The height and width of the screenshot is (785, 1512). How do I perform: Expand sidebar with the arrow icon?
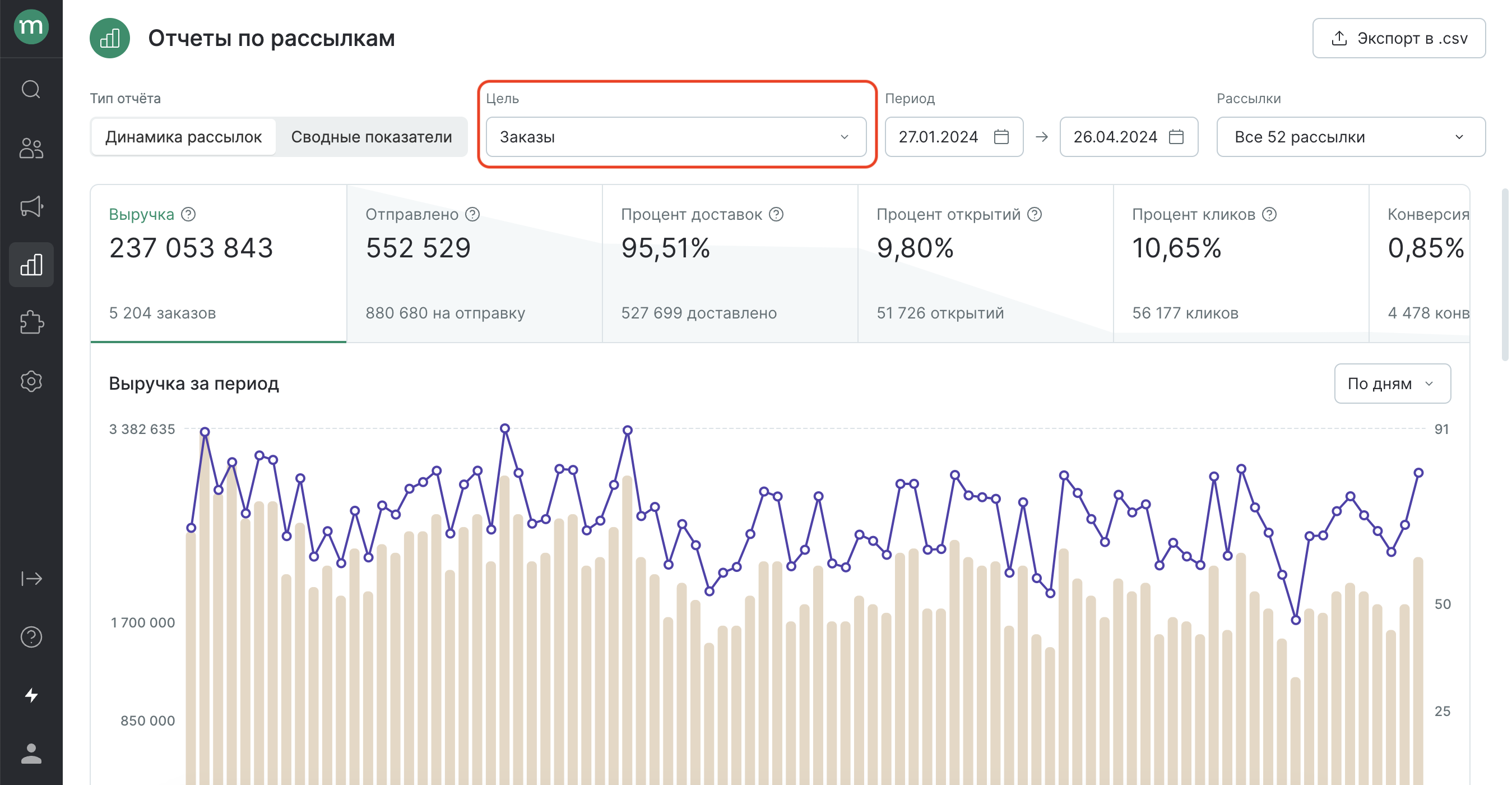click(x=31, y=579)
